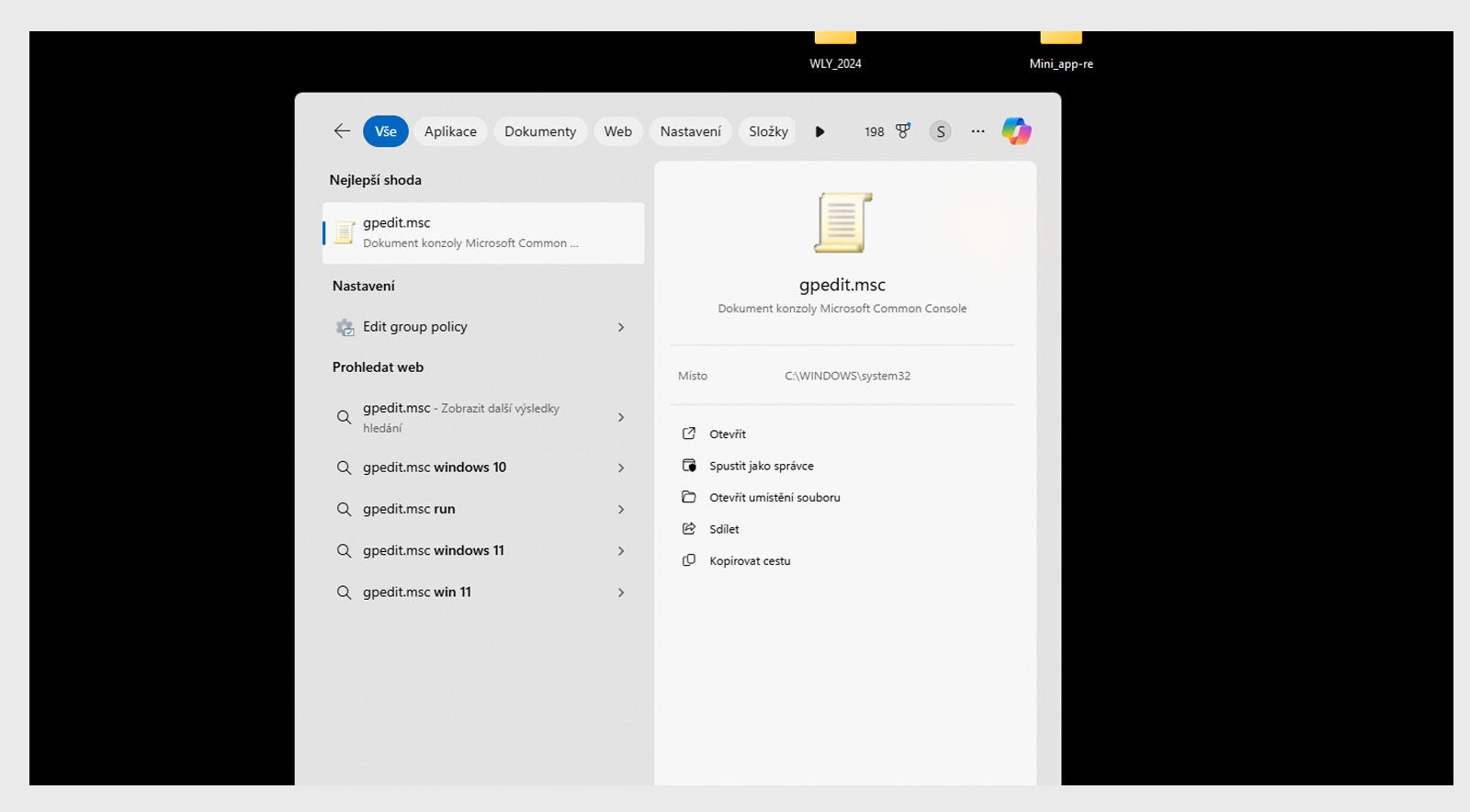Switch to the Dokumenty tab
The height and width of the screenshot is (812, 1470).
point(540,131)
